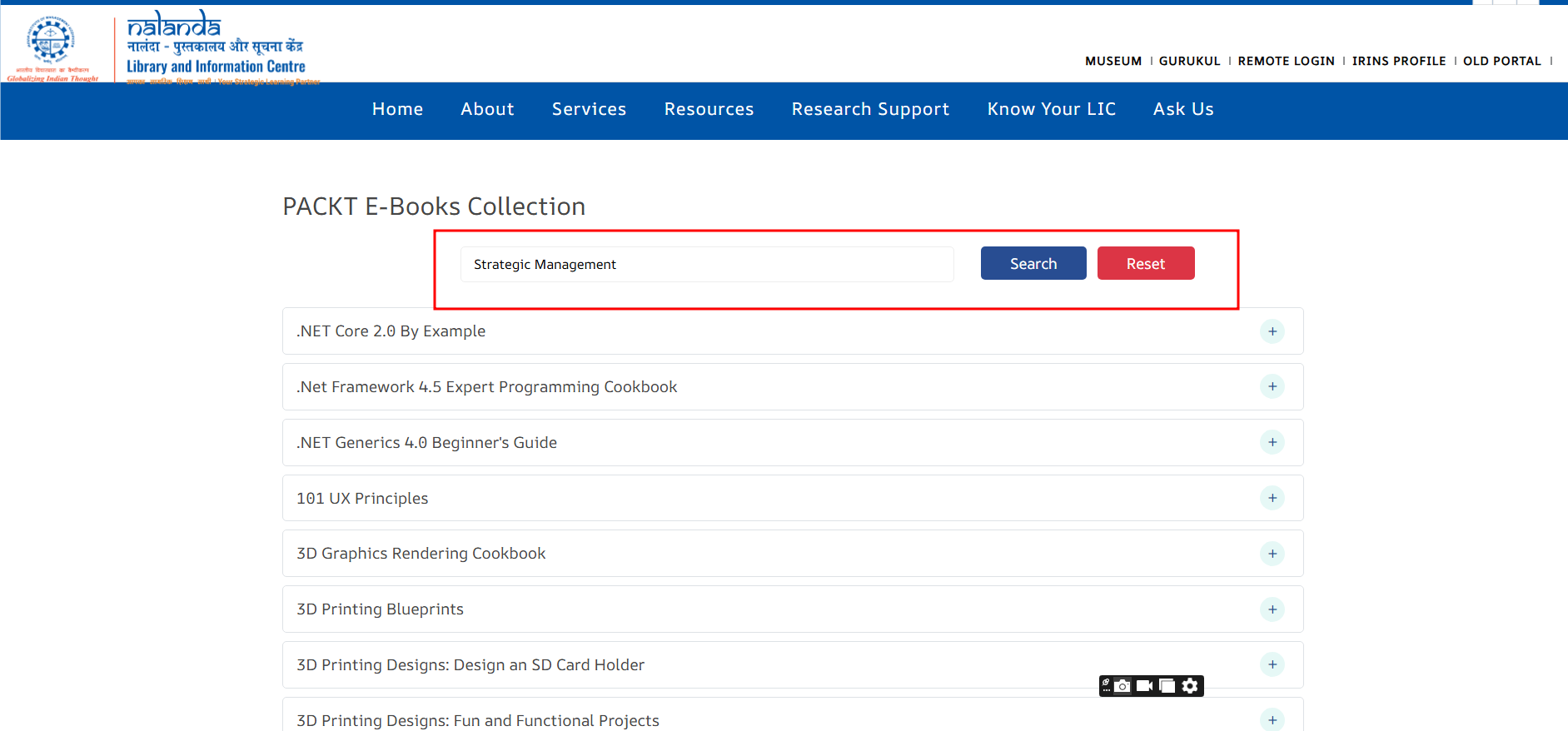Screen dimensions: 1568x731
Task: Open the Research Support menu
Action: [x=870, y=109]
